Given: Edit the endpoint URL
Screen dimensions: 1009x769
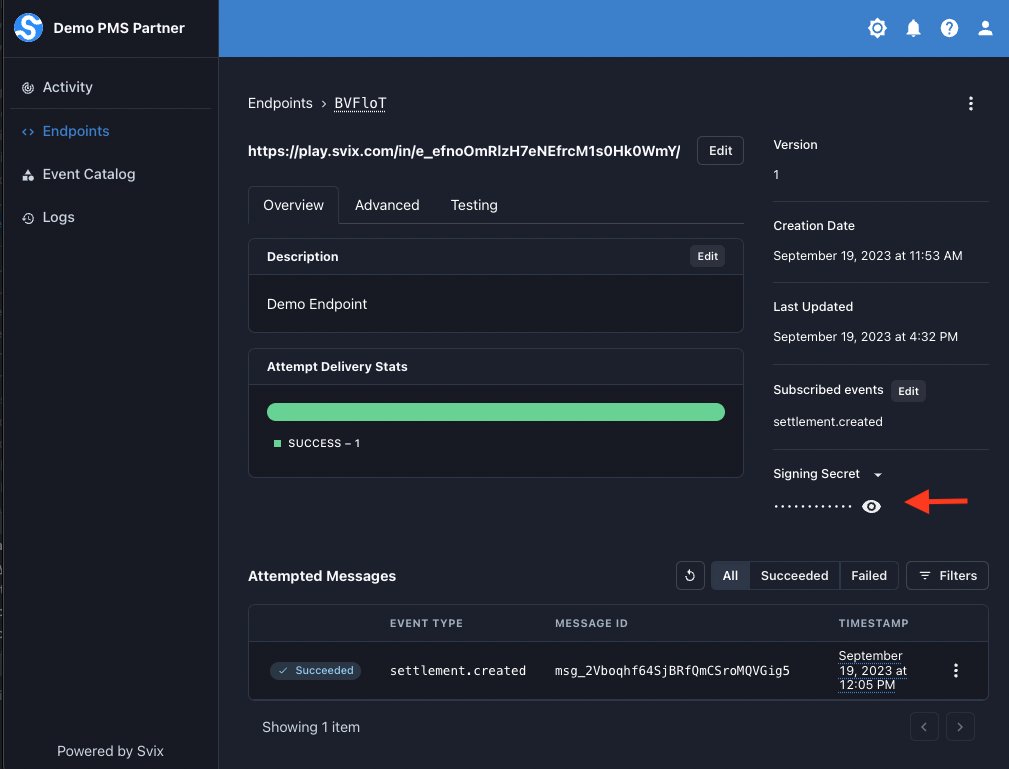Looking at the screenshot, I should click(x=720, y=151).
